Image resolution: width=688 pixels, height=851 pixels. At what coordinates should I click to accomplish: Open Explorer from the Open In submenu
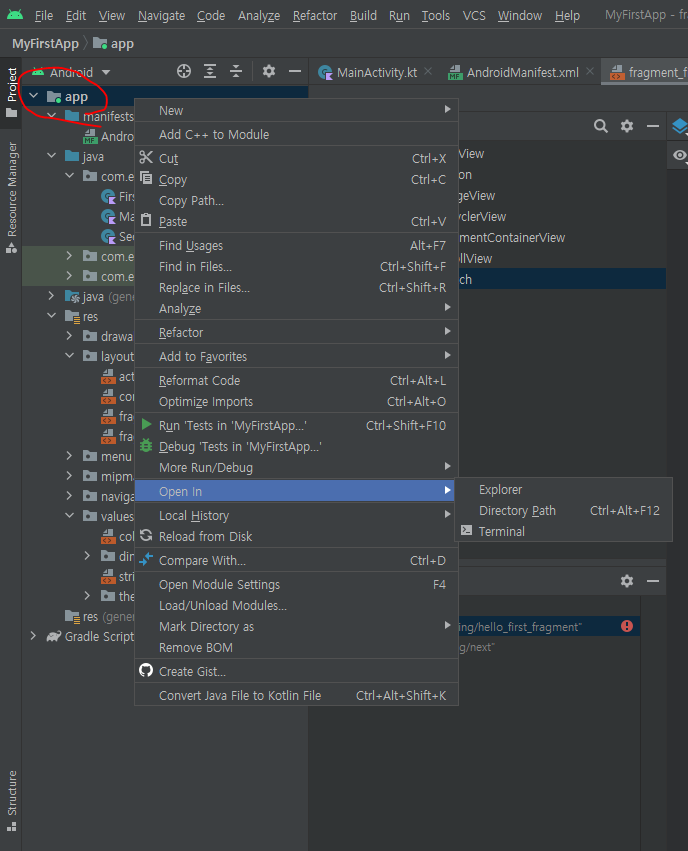pyautogui.click(x=563, y=490)
